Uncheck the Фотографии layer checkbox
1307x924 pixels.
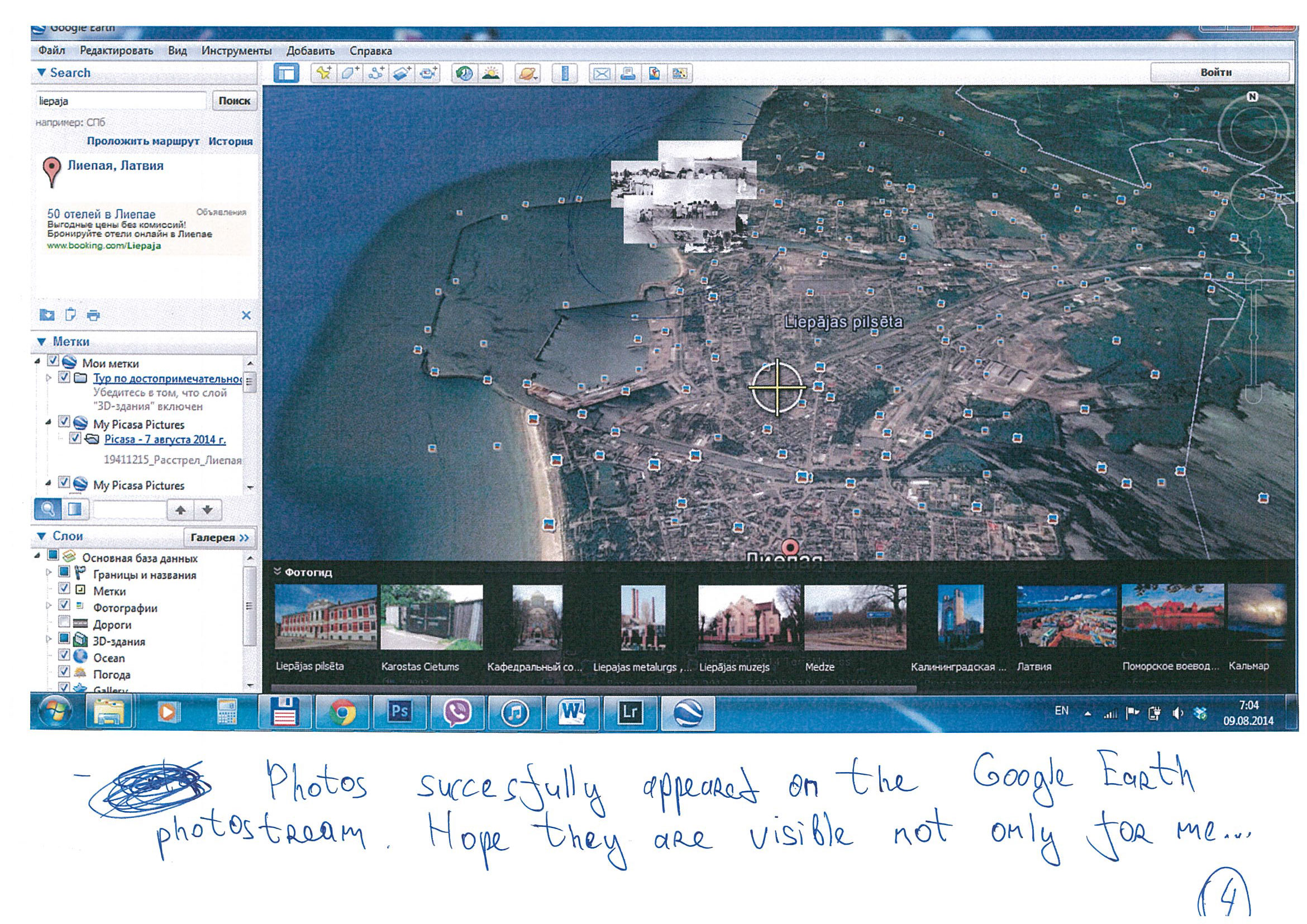64,604
